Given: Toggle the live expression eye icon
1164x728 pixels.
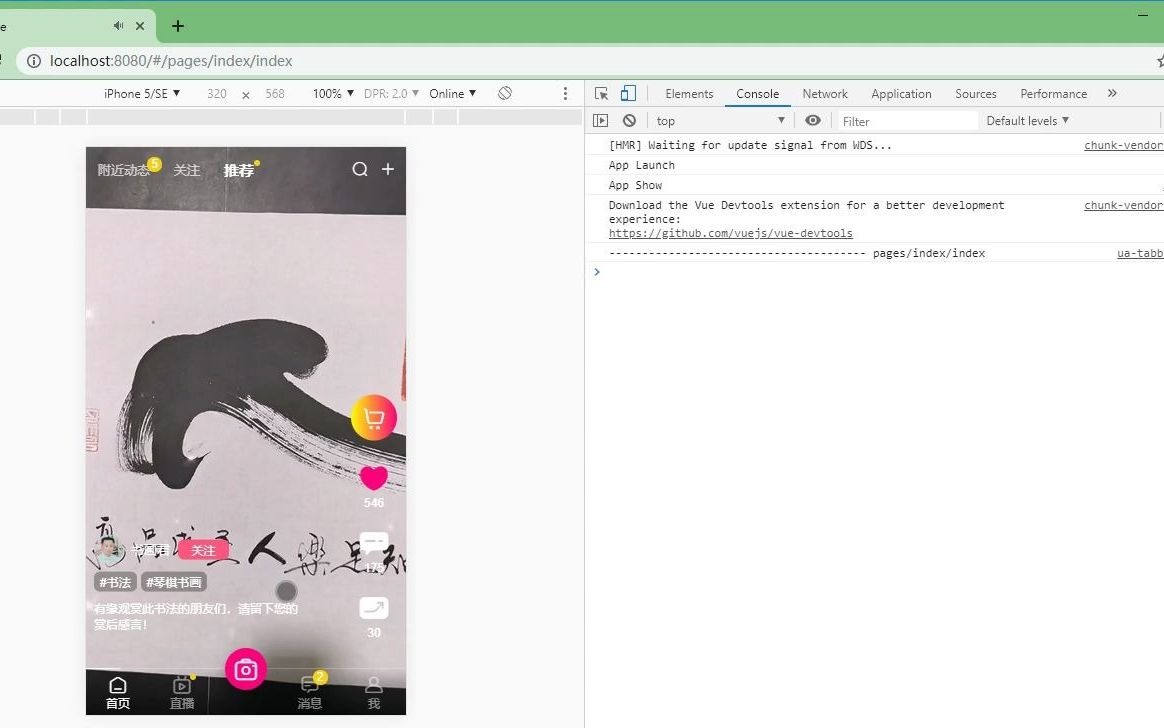Looking at the screenshot, I should click(813, 120).
